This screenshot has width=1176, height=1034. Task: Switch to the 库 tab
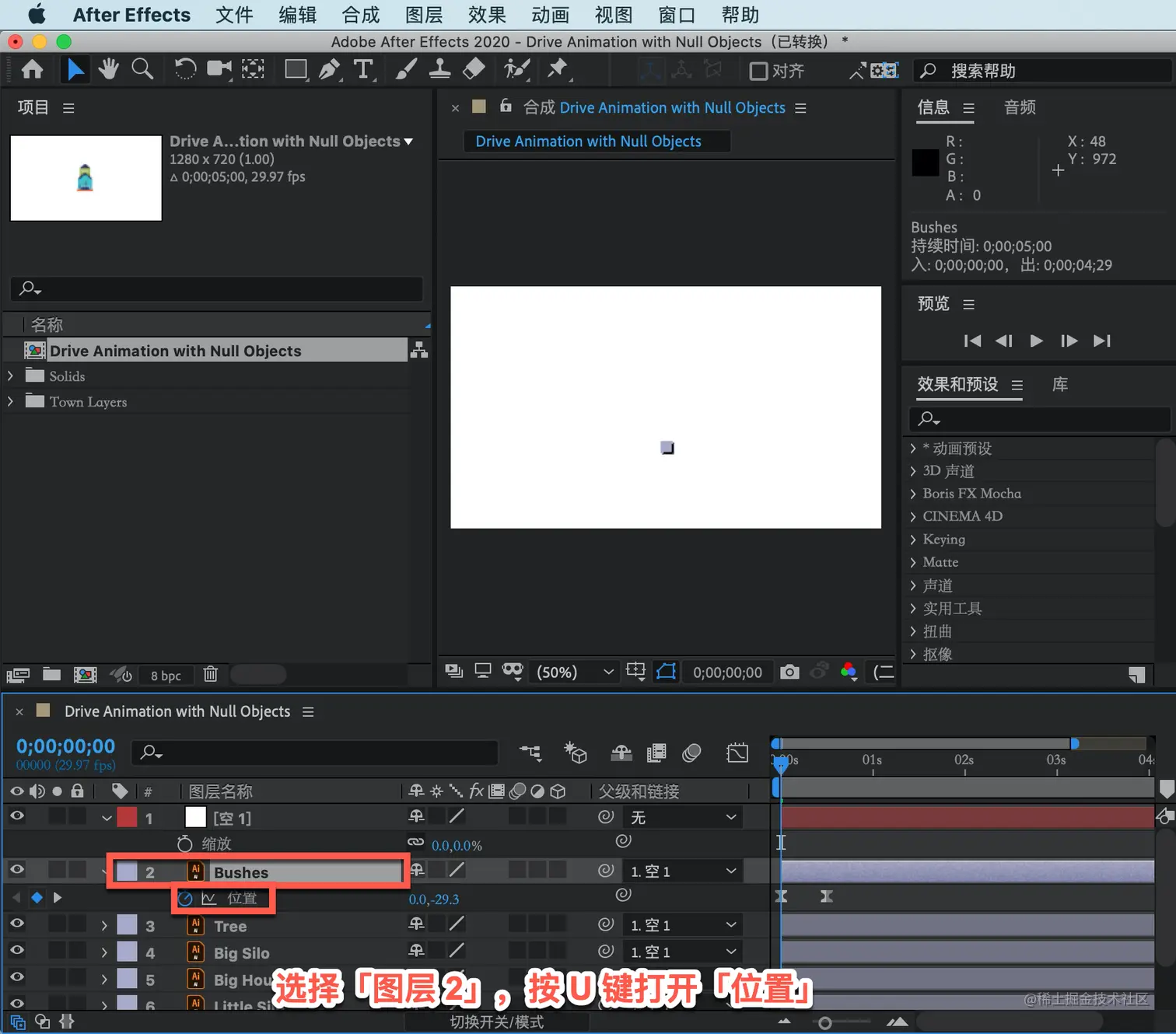[1059, 385]
